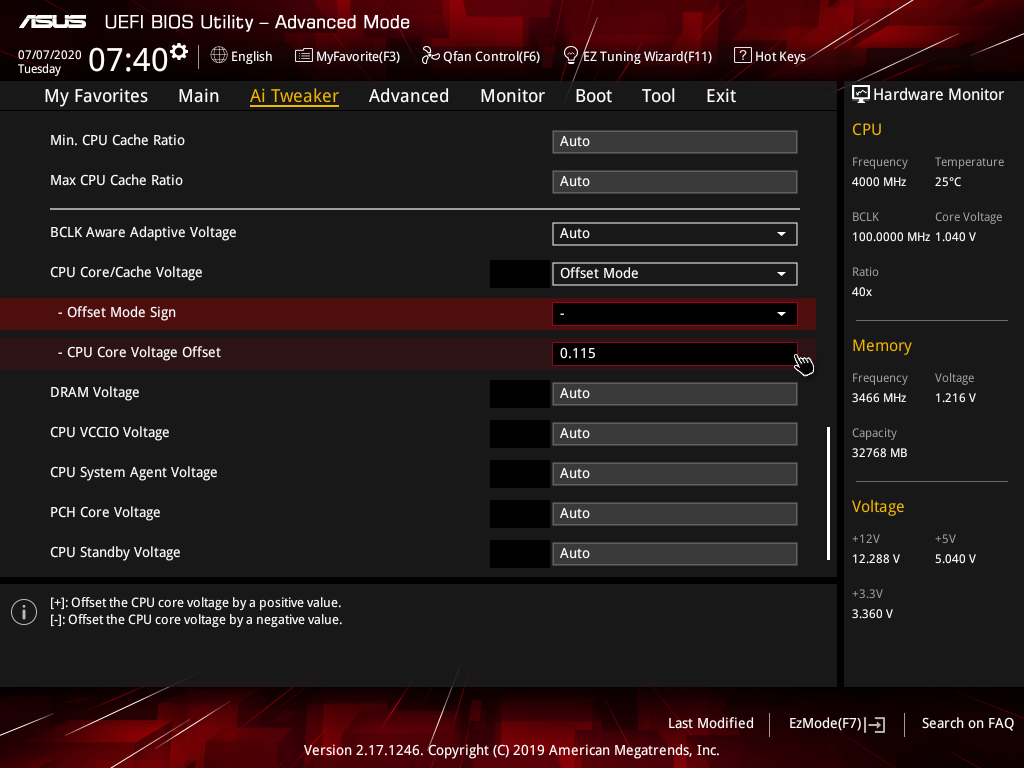This screenshot has width=1024, height=768.
Task: Click the settings list vertical scrollbar
Action: (828, 494)
